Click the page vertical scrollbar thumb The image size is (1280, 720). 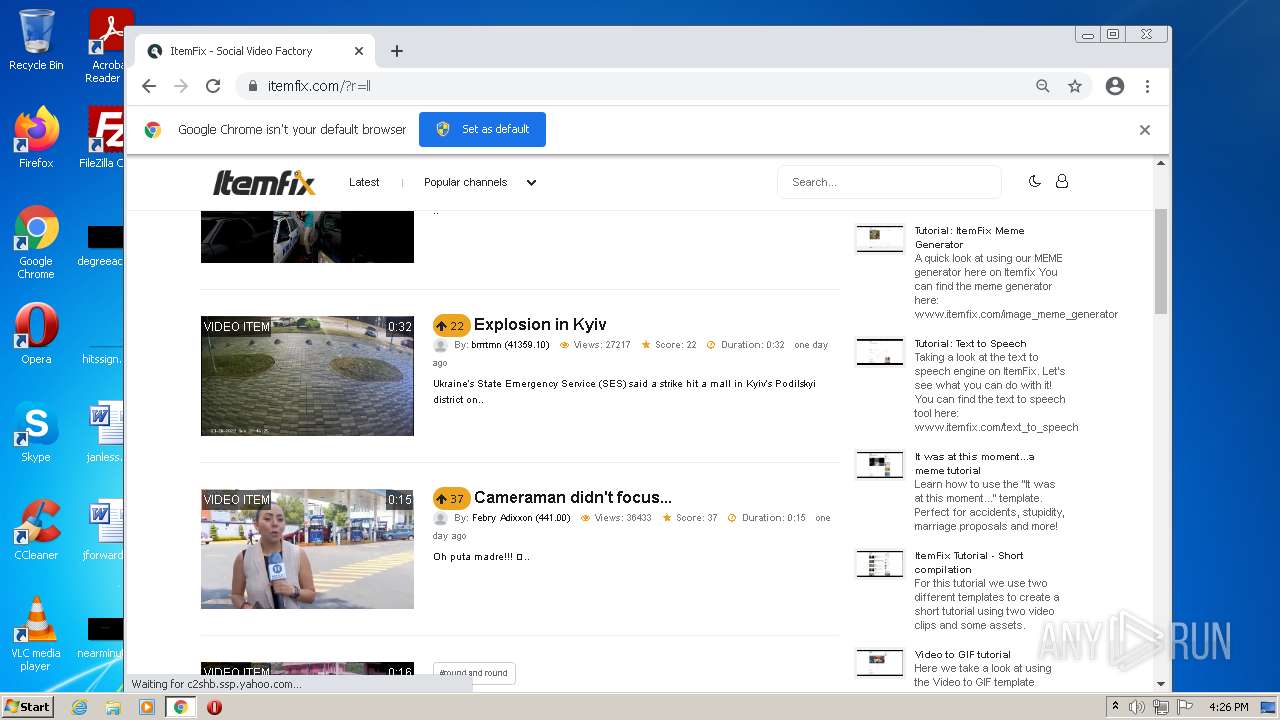point(1161,261)
